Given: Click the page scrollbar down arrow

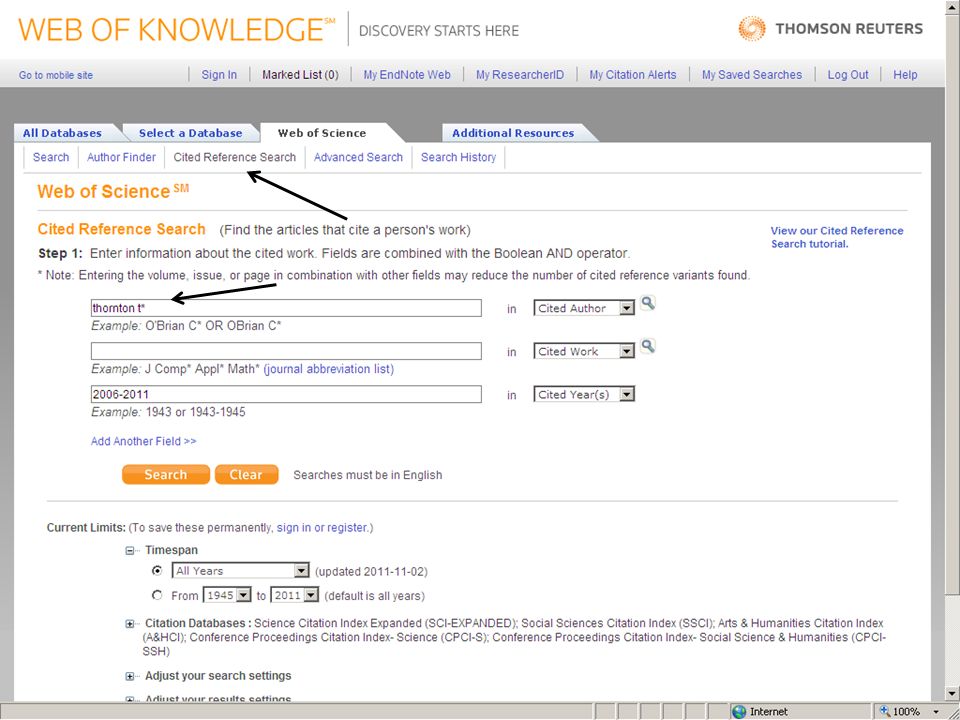Looking at the screenshot, I should [952, 693].
